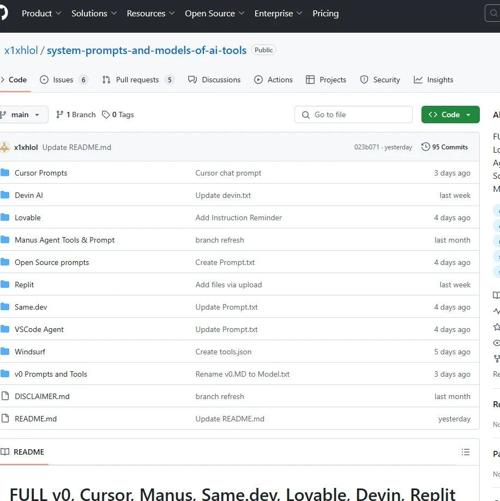
Task: Click the file icon next to DISCLAIMER.md
Action: click(x=5, y=396)
